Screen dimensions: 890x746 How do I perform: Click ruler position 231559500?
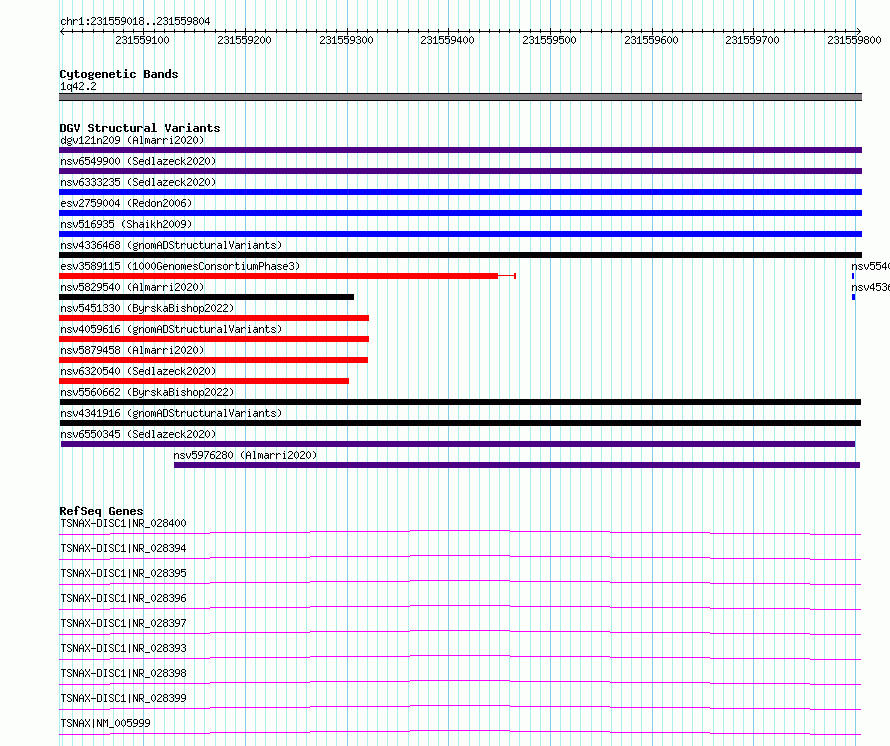(x=549, y=40)
